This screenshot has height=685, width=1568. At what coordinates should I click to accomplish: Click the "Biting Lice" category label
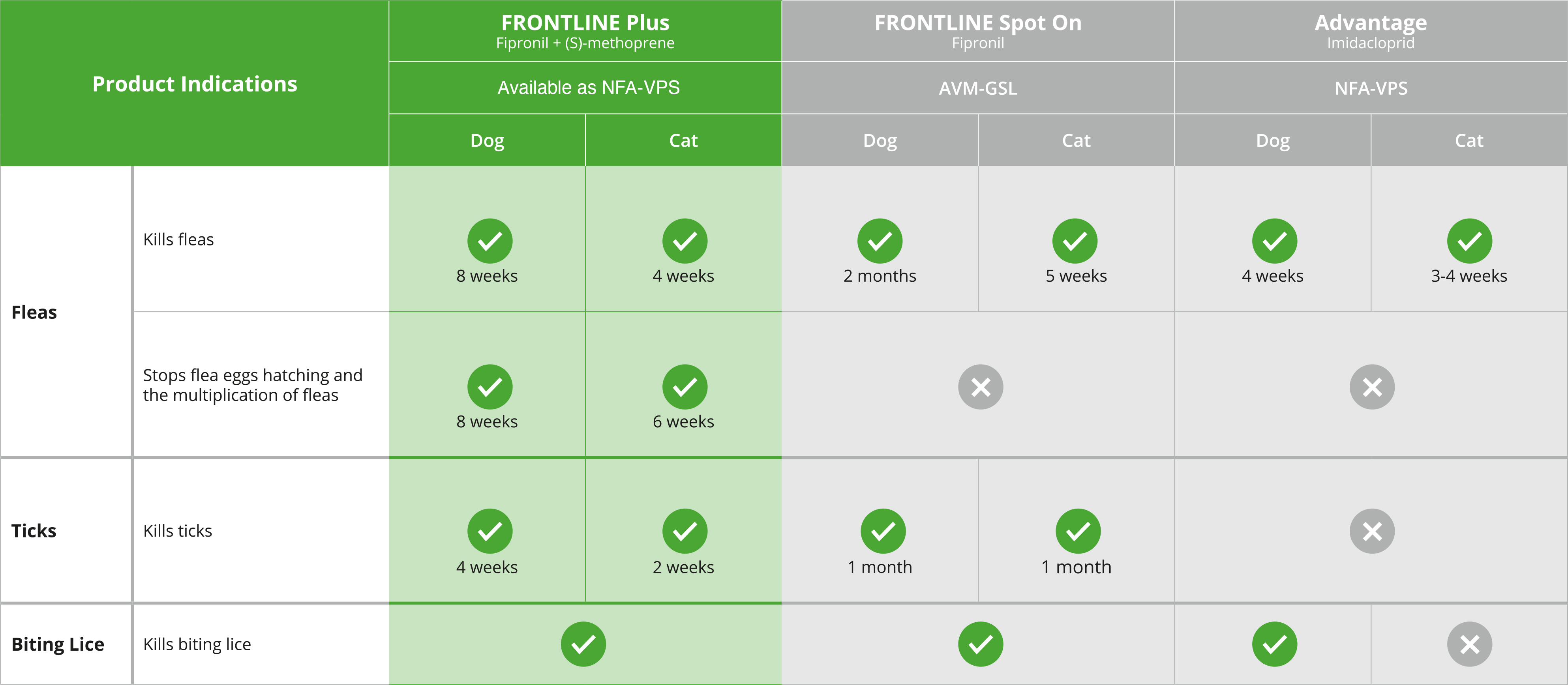[58, 644]
